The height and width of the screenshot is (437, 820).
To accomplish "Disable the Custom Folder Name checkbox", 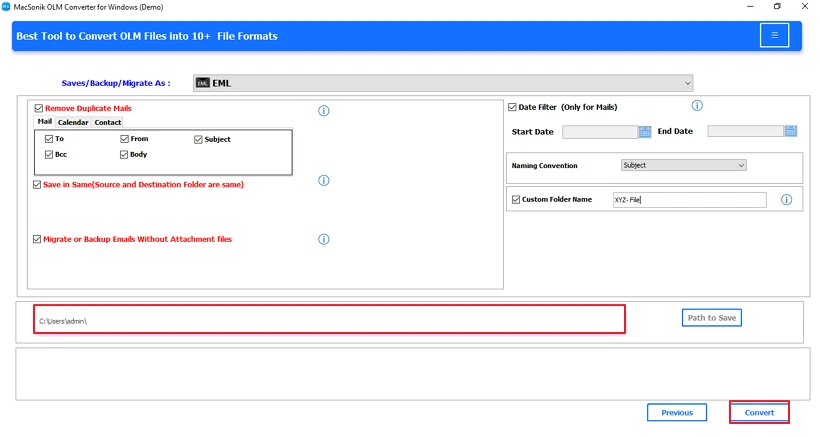I will (x=515, y=200).
